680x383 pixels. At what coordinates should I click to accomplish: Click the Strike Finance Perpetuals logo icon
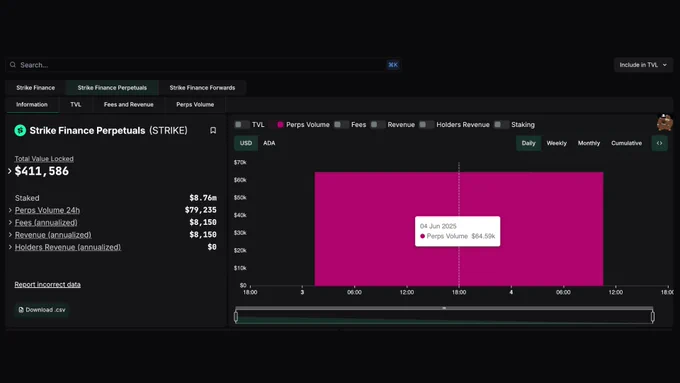click(20, 130)
